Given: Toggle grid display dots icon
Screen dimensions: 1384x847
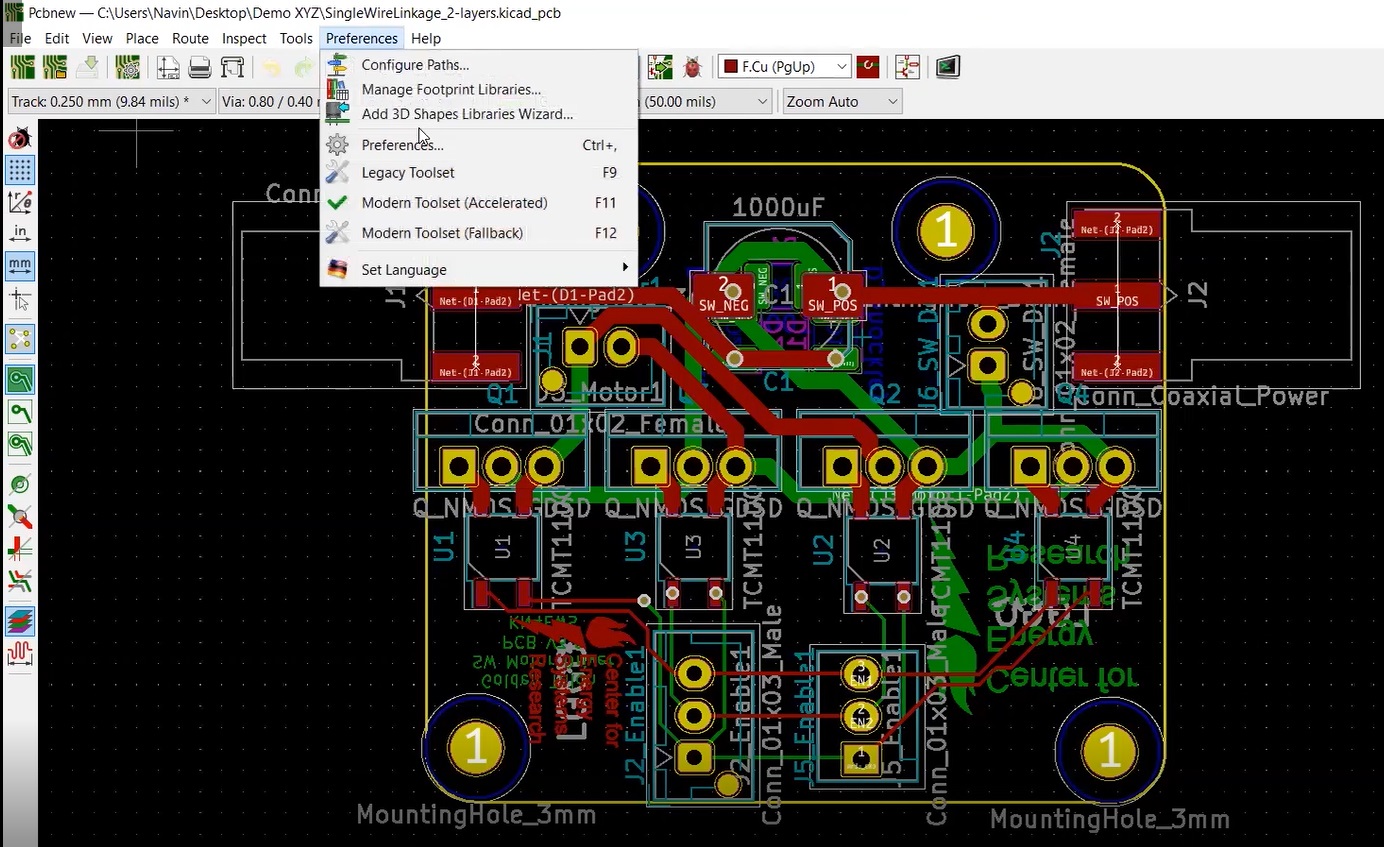Looking at the screenshot, I should (x=20, y=170).
